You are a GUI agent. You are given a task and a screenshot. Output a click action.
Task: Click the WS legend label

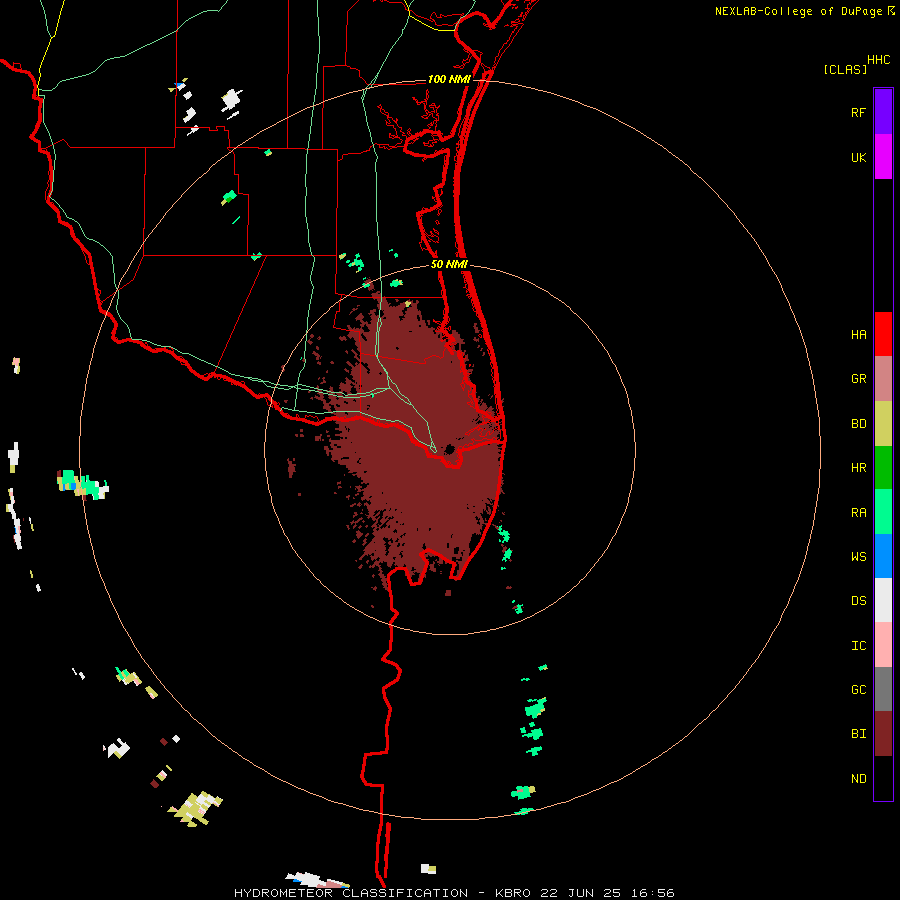pyautogui.click(x=858, y=557)
